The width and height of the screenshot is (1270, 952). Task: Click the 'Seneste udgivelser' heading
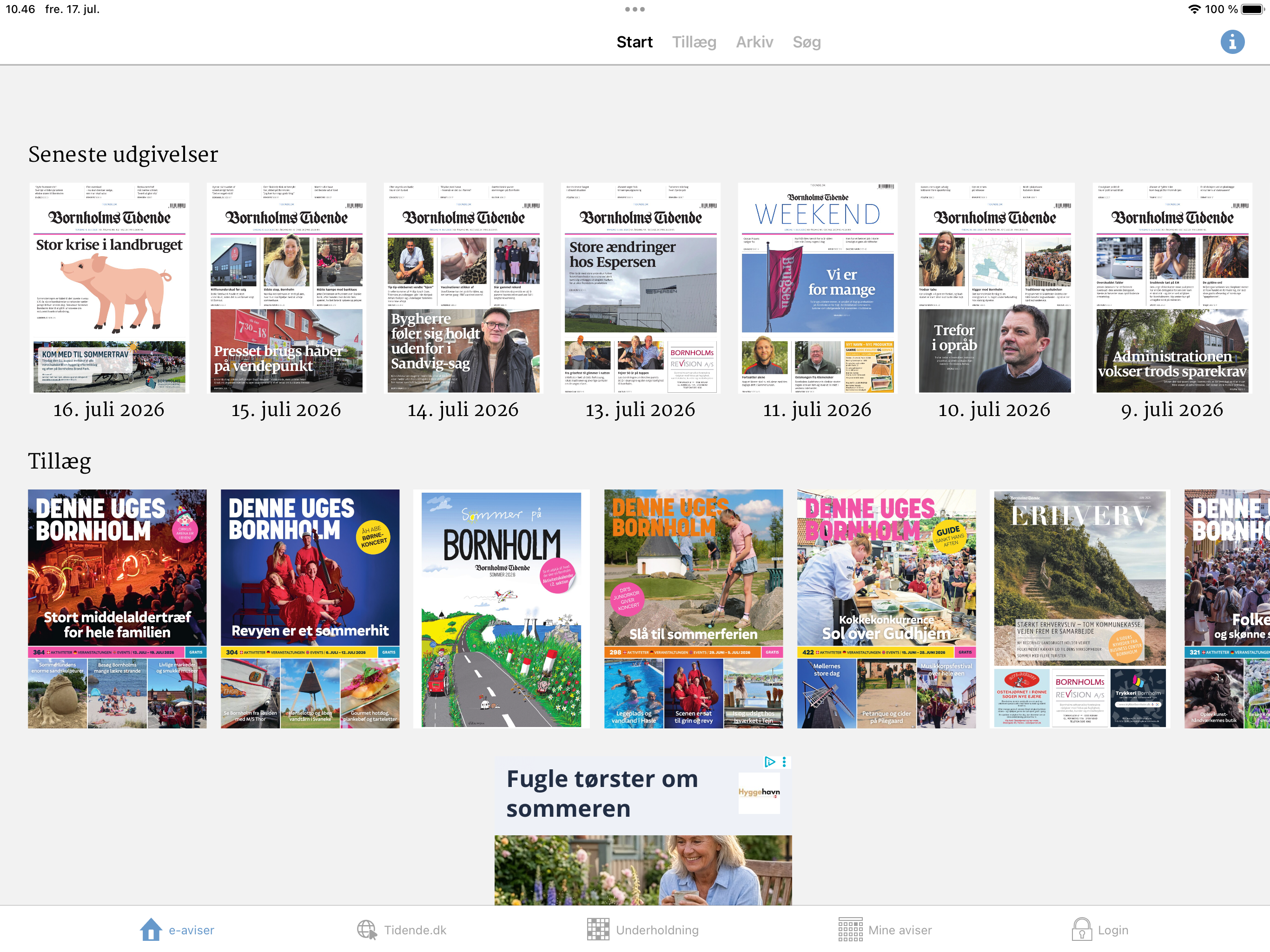tap(124, 154)
